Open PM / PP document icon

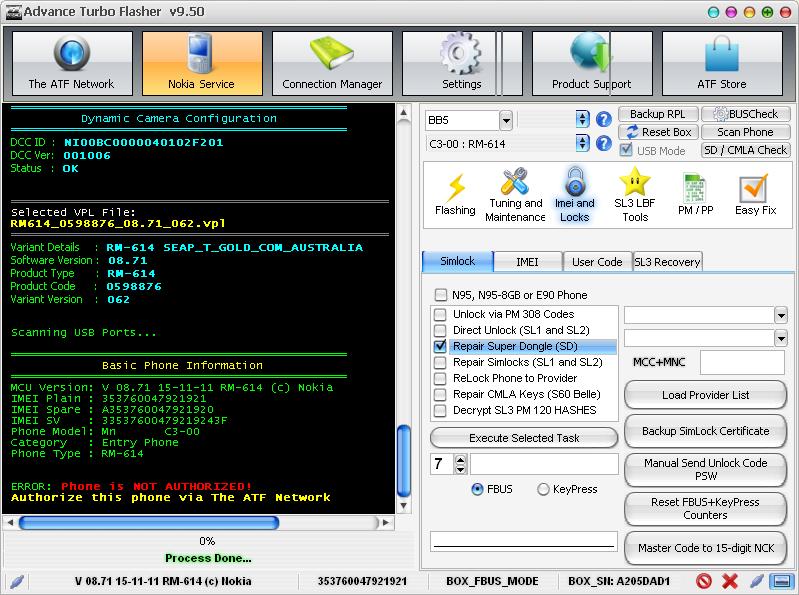pos(696,195)
